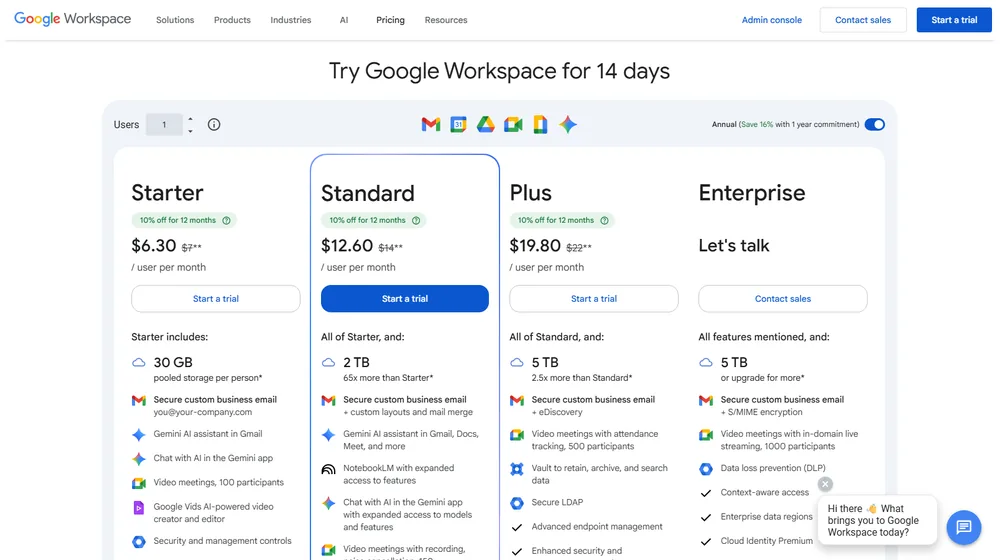
Task: Click the $6.30 Starter price
Action: [x=154, y=246]
